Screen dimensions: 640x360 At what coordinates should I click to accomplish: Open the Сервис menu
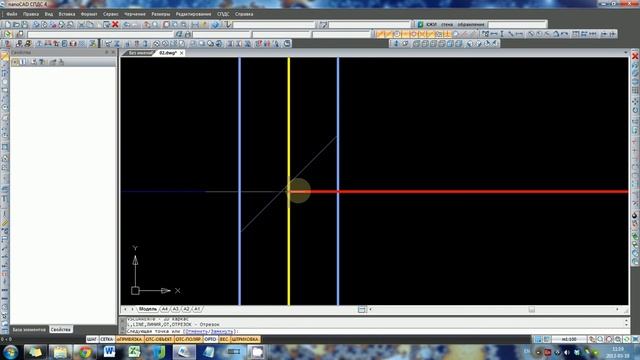click(111, 14)
